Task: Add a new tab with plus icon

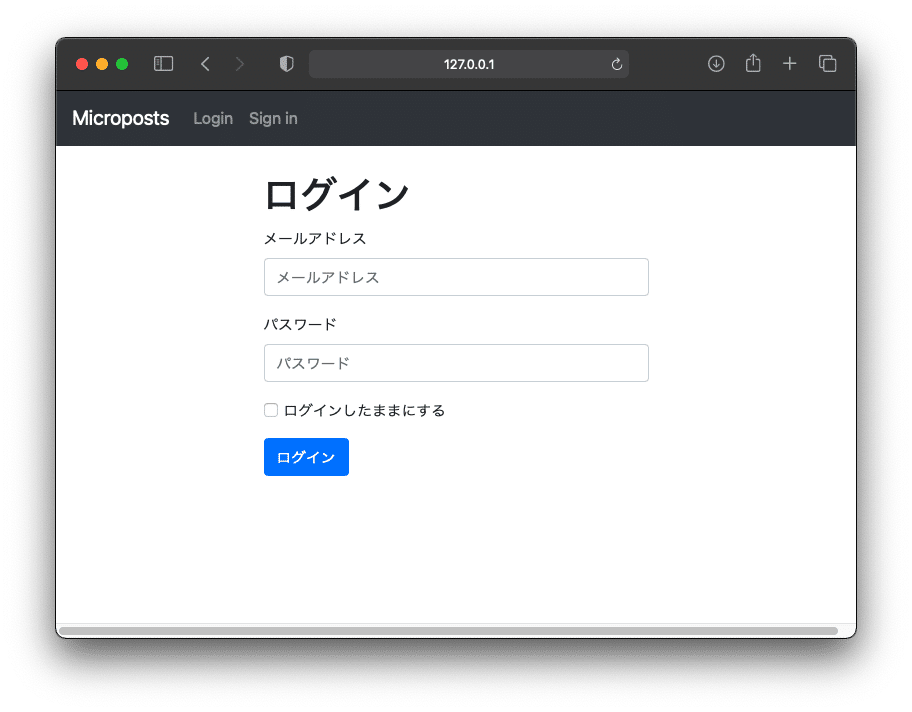Action: 789,63
